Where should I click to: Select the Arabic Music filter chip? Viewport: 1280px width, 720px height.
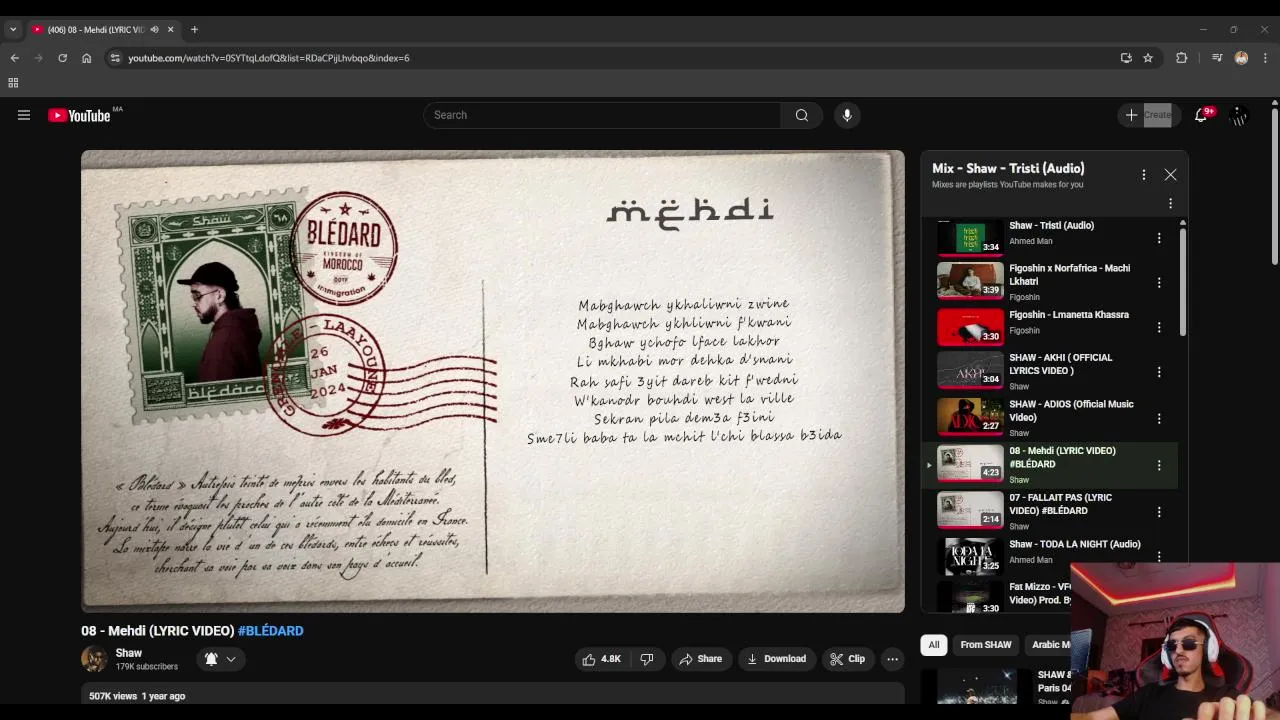coord(1049,645)
